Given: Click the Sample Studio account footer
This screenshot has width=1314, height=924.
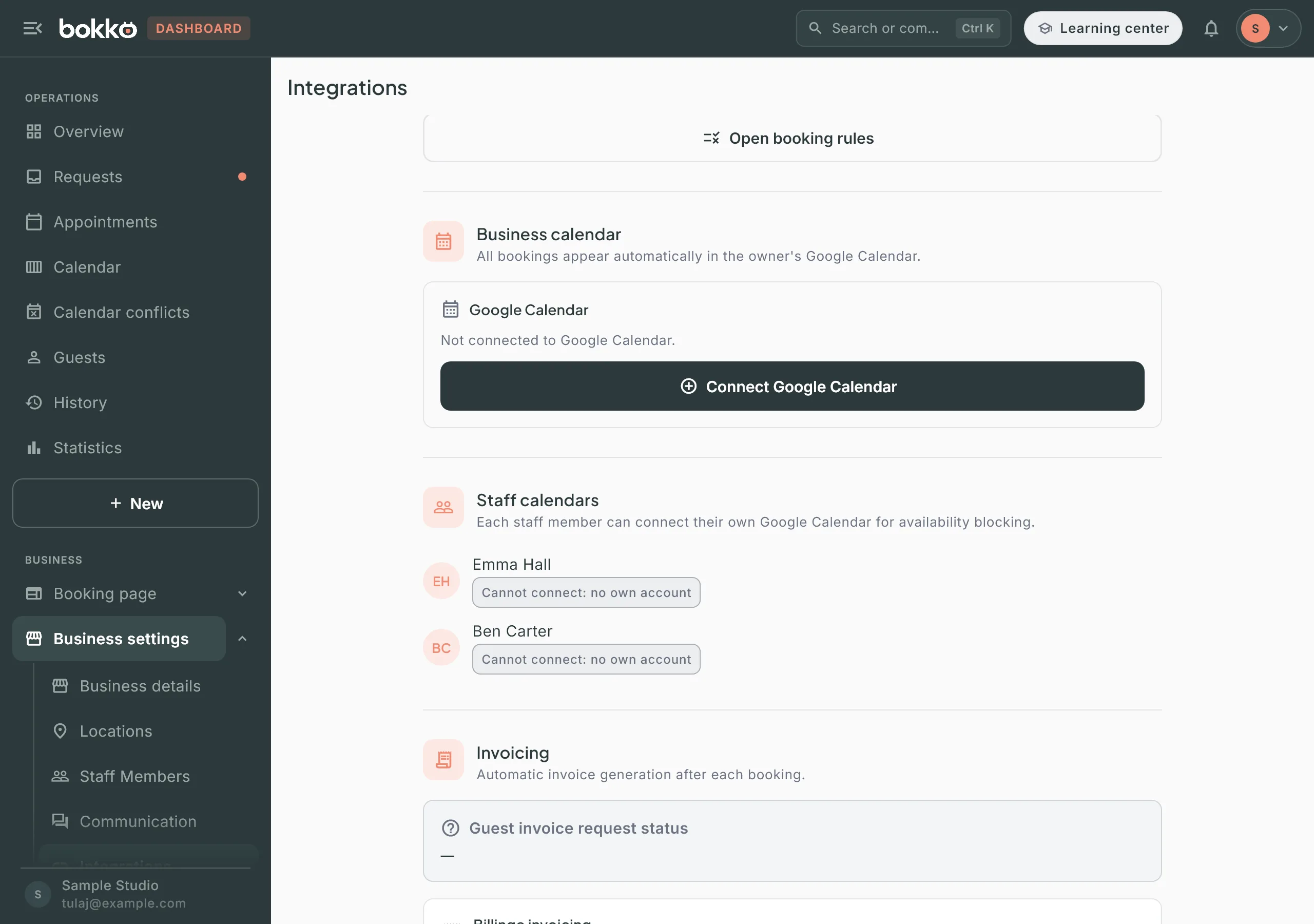Looking at the screenshot, I should click(x=135, y=894).
